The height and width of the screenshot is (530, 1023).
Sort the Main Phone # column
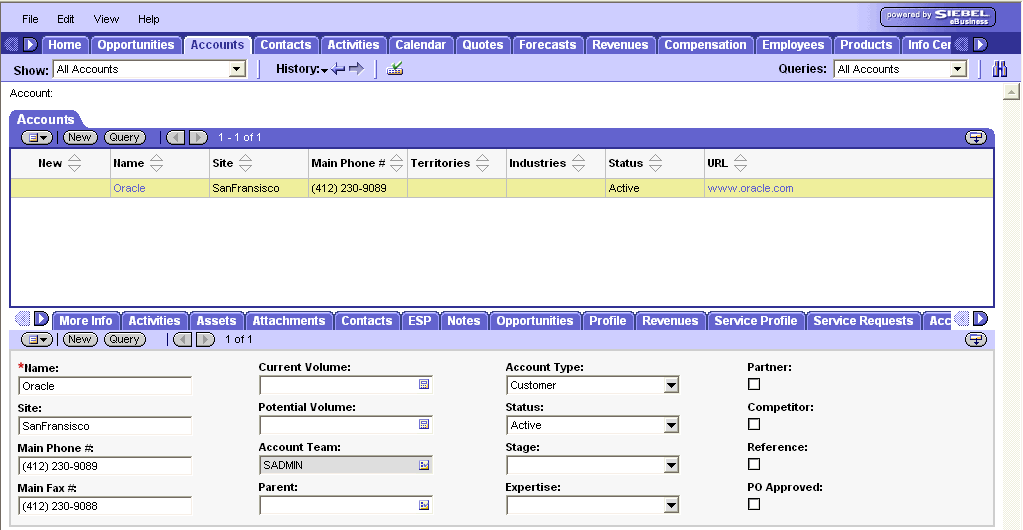[396, 163]
